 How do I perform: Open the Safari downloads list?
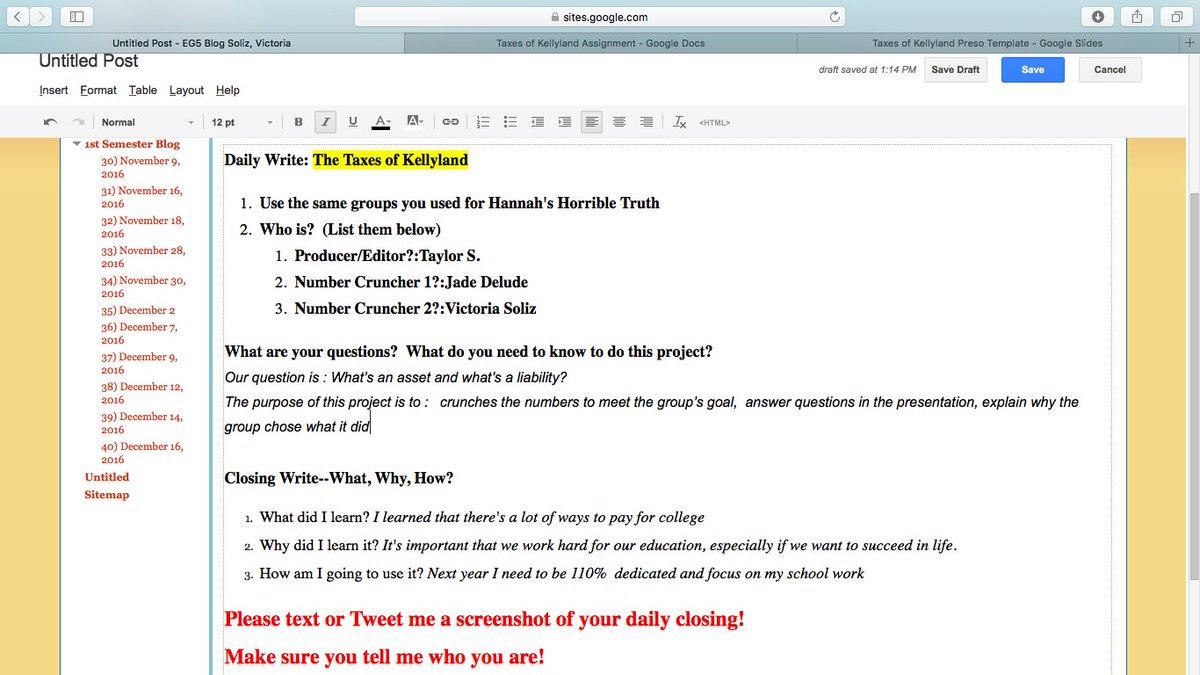(1098, 17)
